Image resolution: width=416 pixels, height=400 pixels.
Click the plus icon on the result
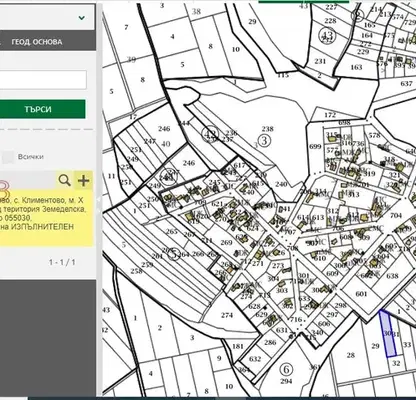click(x=83, y=180)
